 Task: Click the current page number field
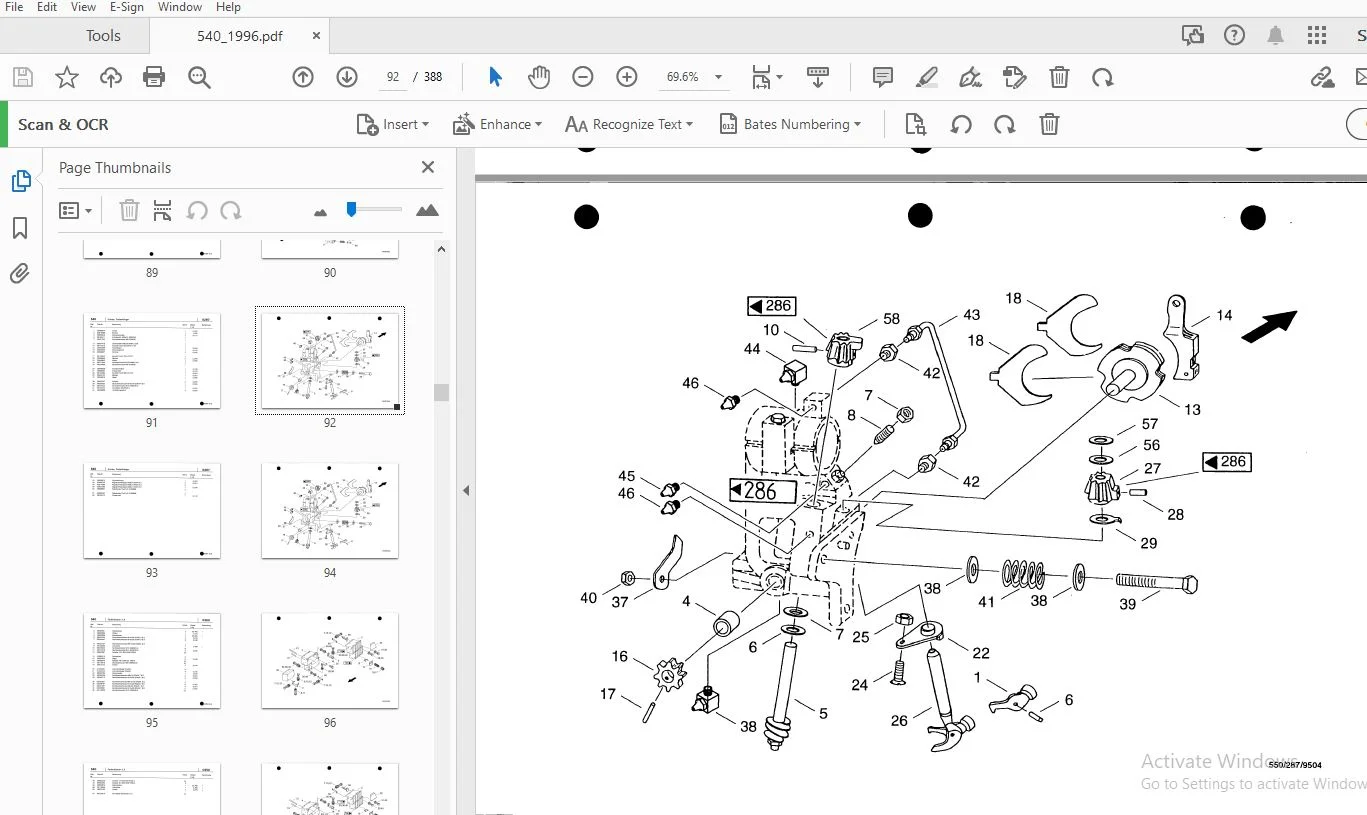pos(393,77)
